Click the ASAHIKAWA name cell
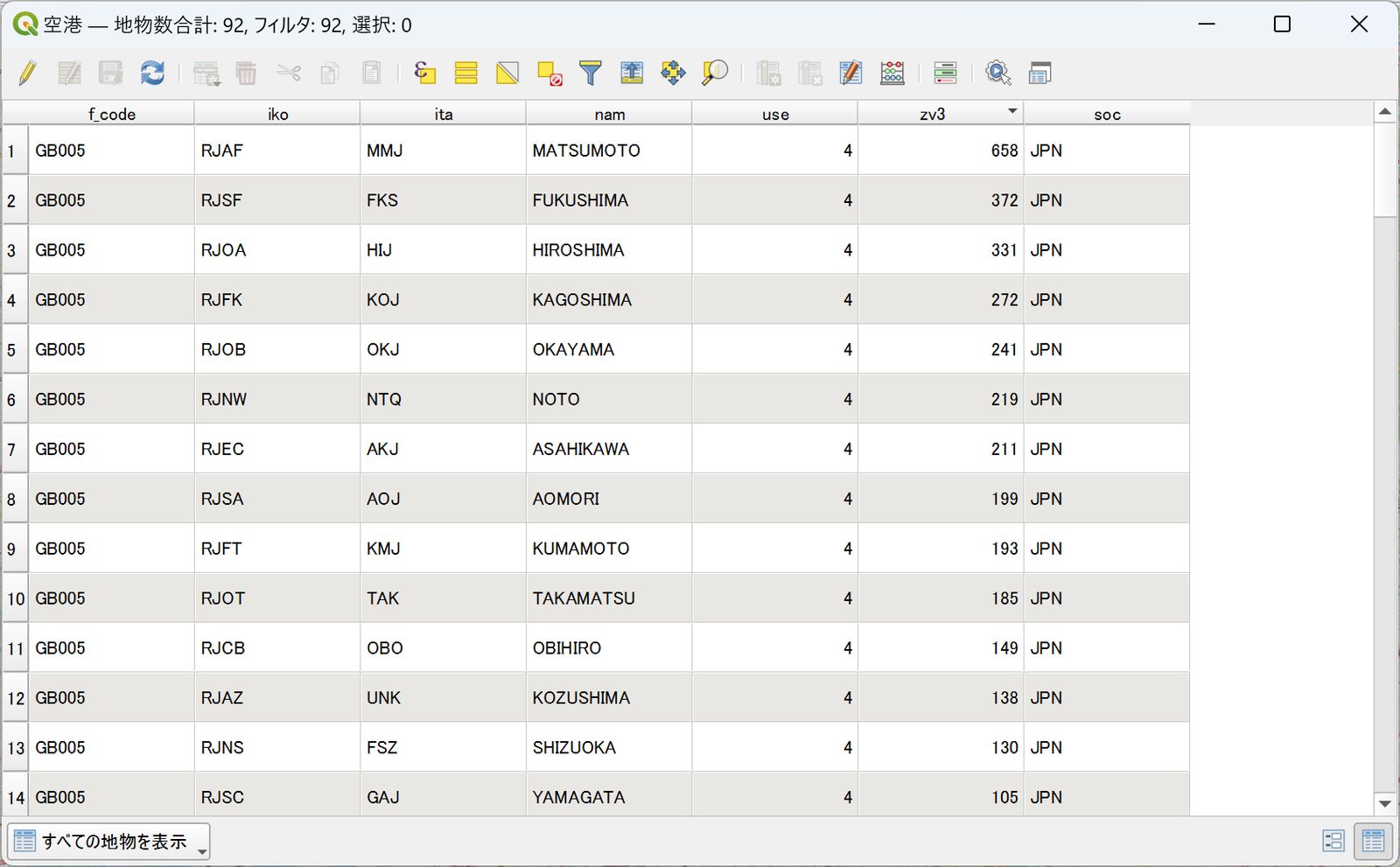The width and height of the screenshot is (1400, 867). point(609,449)
